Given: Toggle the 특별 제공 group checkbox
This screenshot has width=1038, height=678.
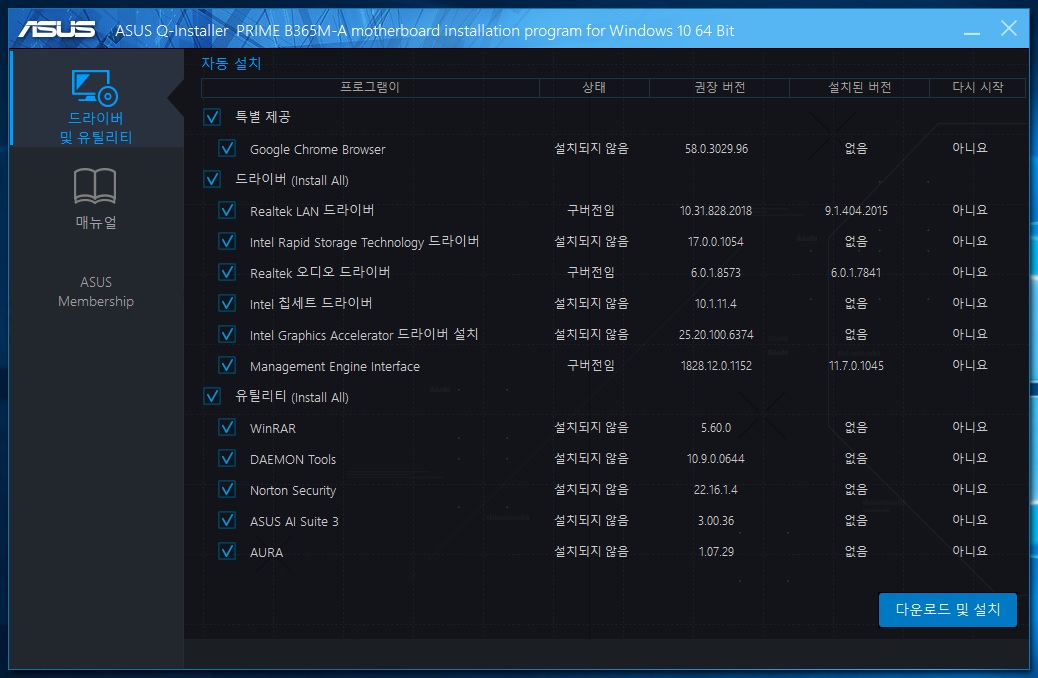Looking at the screenshot, I should [212, 117].
